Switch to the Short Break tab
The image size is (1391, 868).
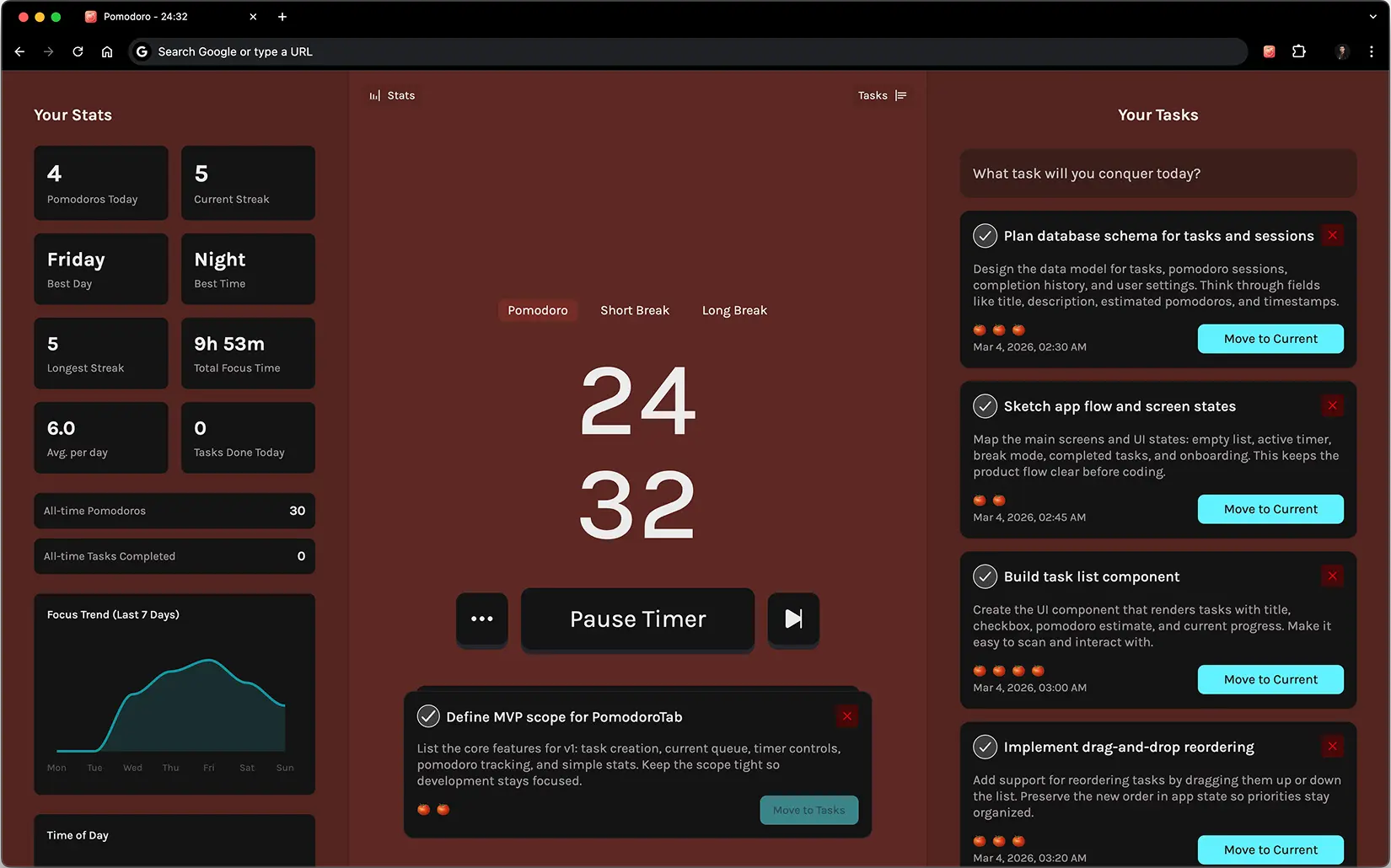pyautogui.click(x=635, y=310)
